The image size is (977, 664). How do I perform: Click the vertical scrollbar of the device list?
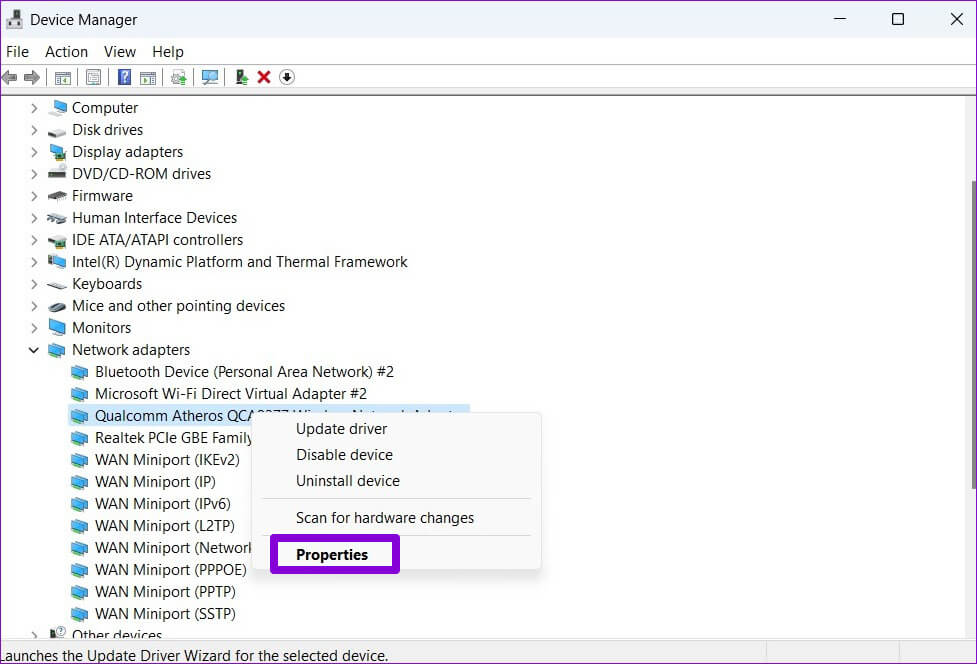[x=969, y=300]
